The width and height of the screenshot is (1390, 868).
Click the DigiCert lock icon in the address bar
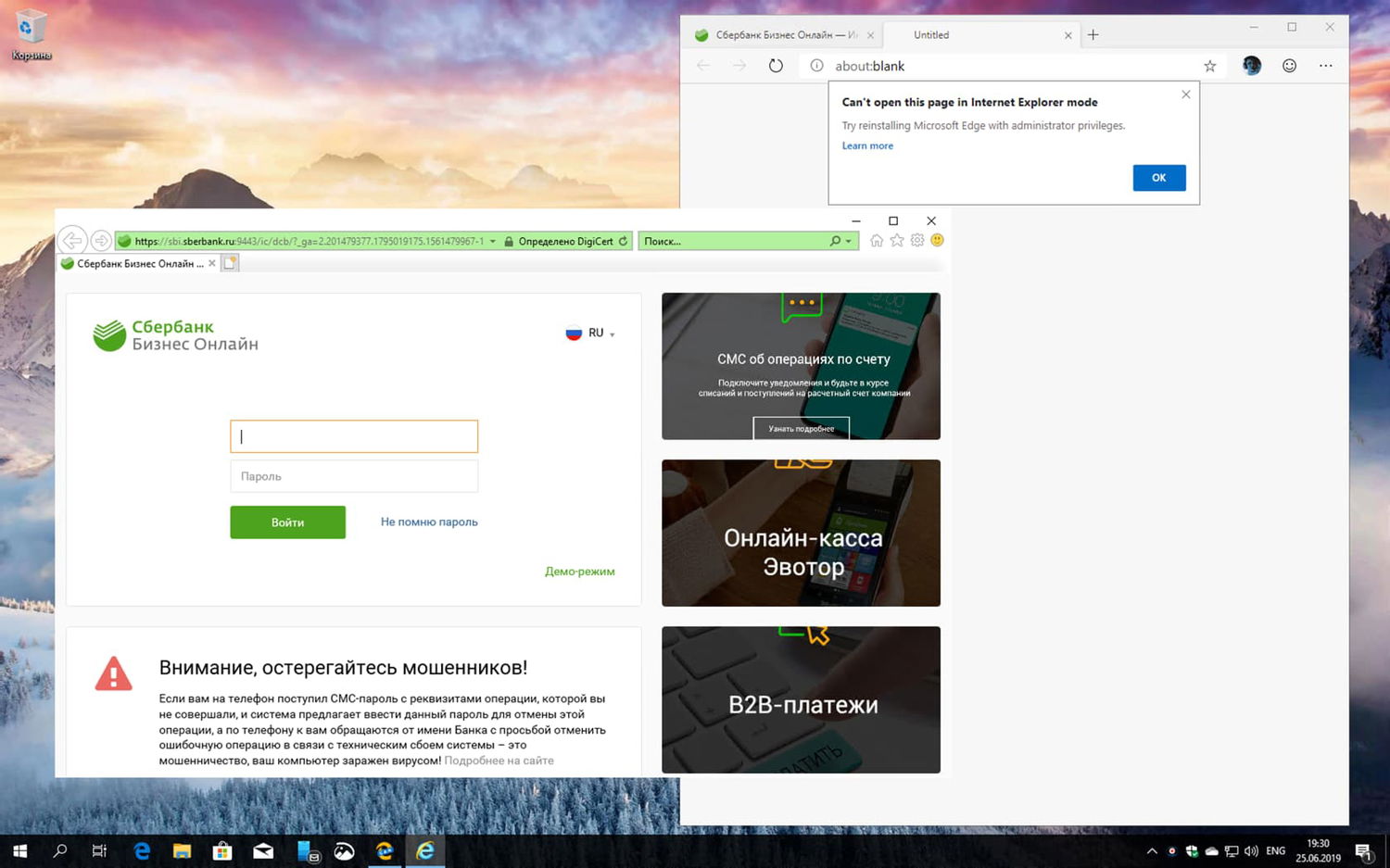pos(508,240)
